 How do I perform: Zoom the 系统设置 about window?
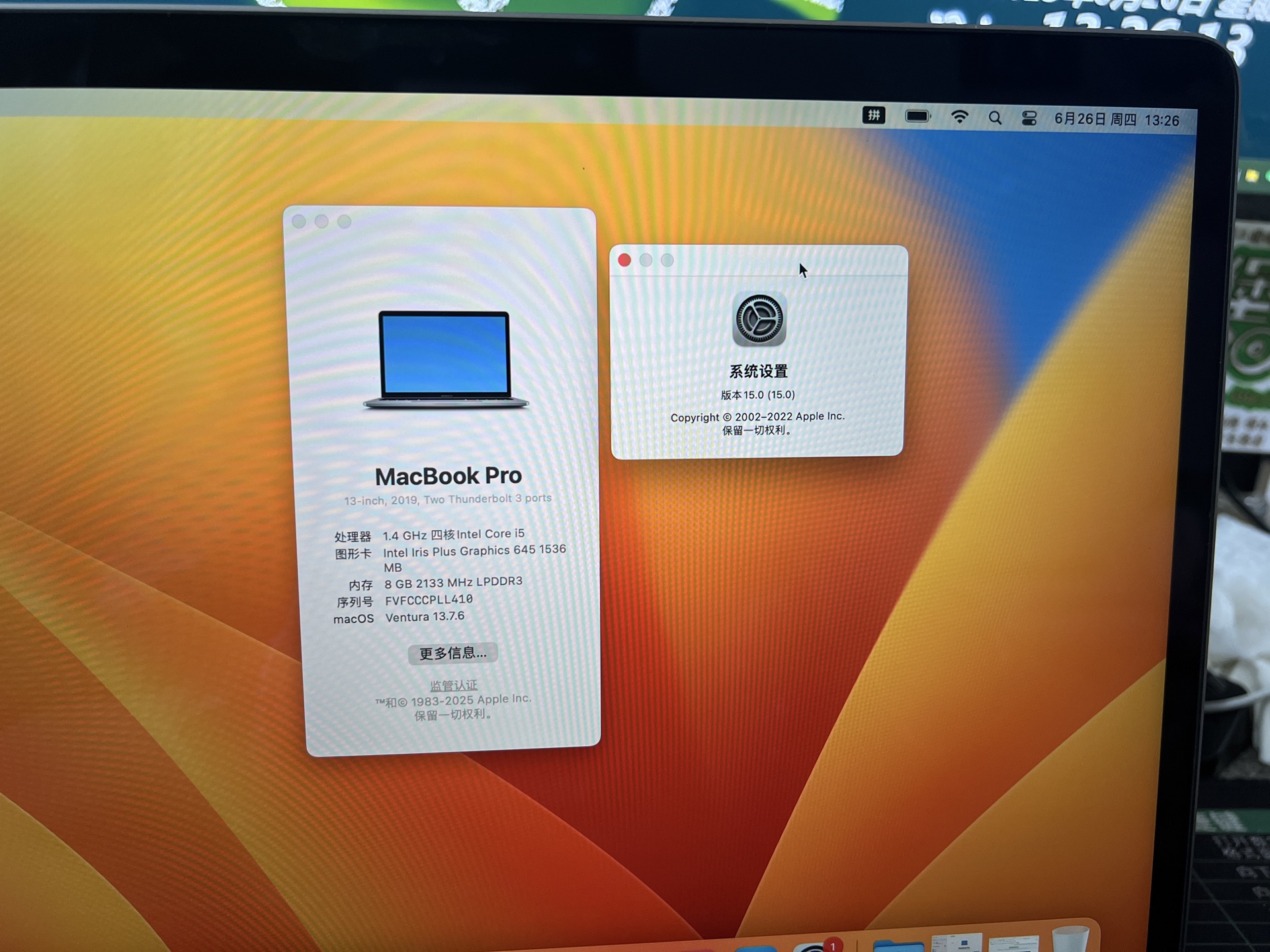pyautogui.click(x=667, y=260)
